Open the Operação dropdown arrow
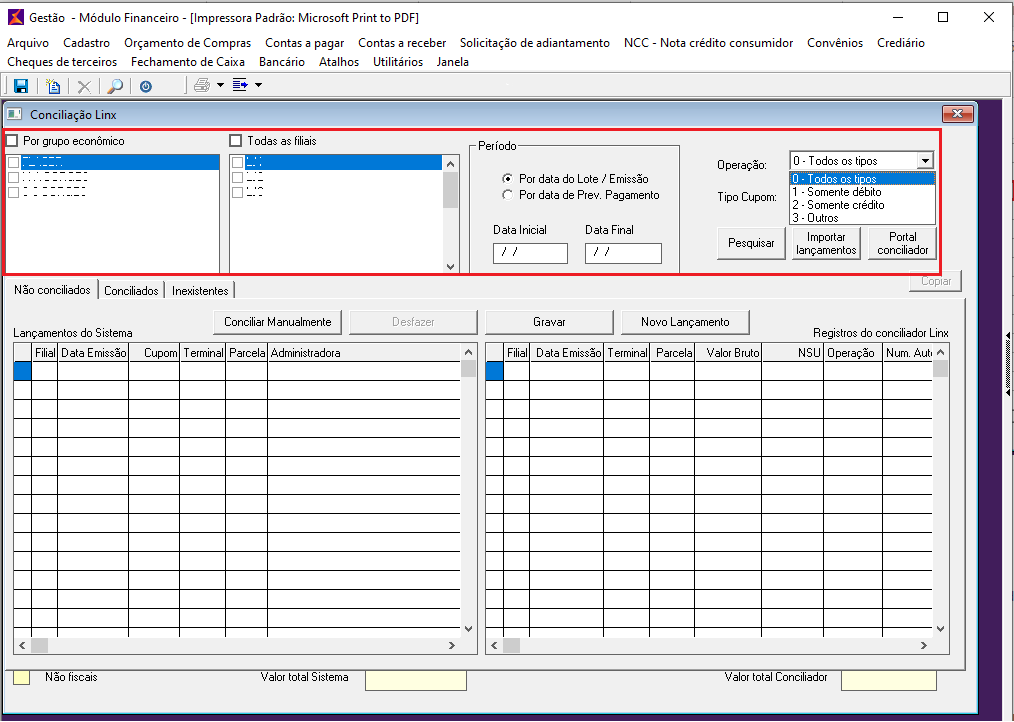Viewport: 1014px width, 722px height. (925, 161)
